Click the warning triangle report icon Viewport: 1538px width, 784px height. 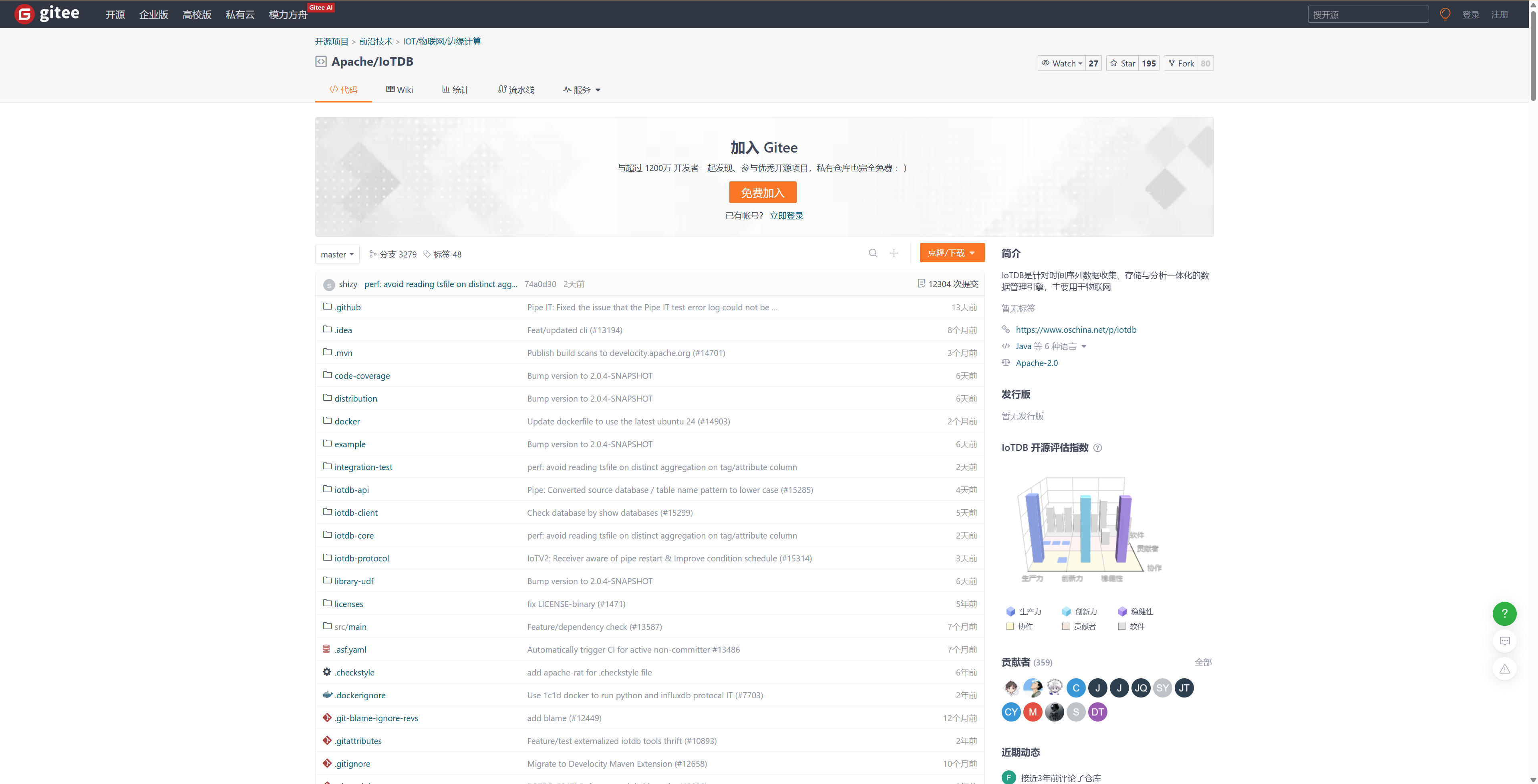[1504, 669]
